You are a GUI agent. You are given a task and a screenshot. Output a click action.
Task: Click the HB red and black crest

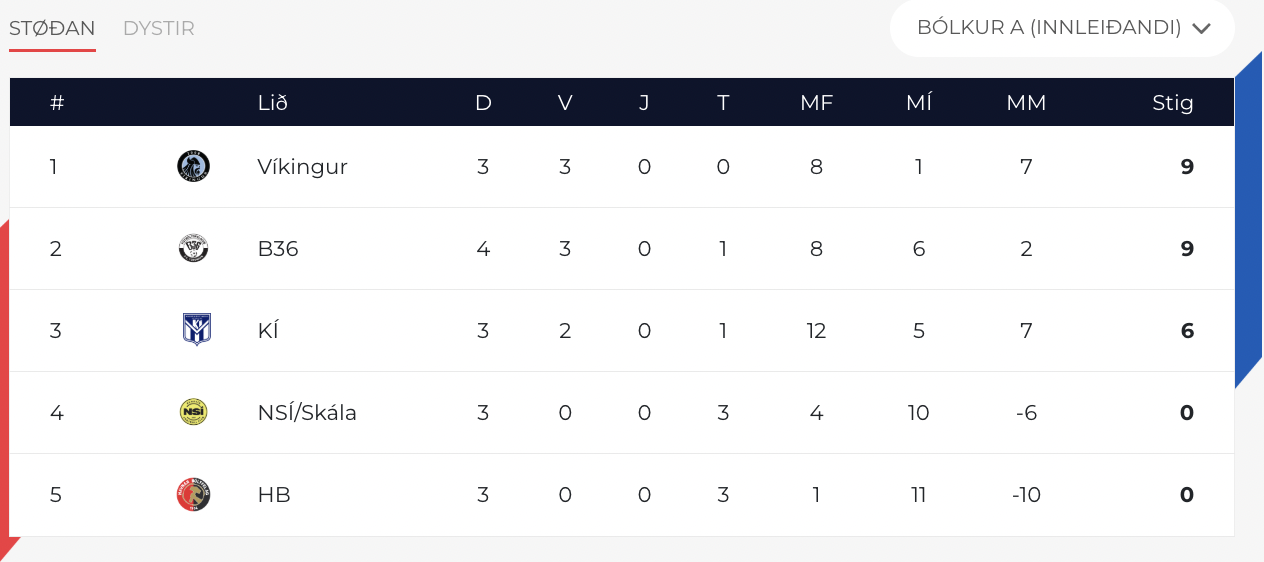coord(193,494)
